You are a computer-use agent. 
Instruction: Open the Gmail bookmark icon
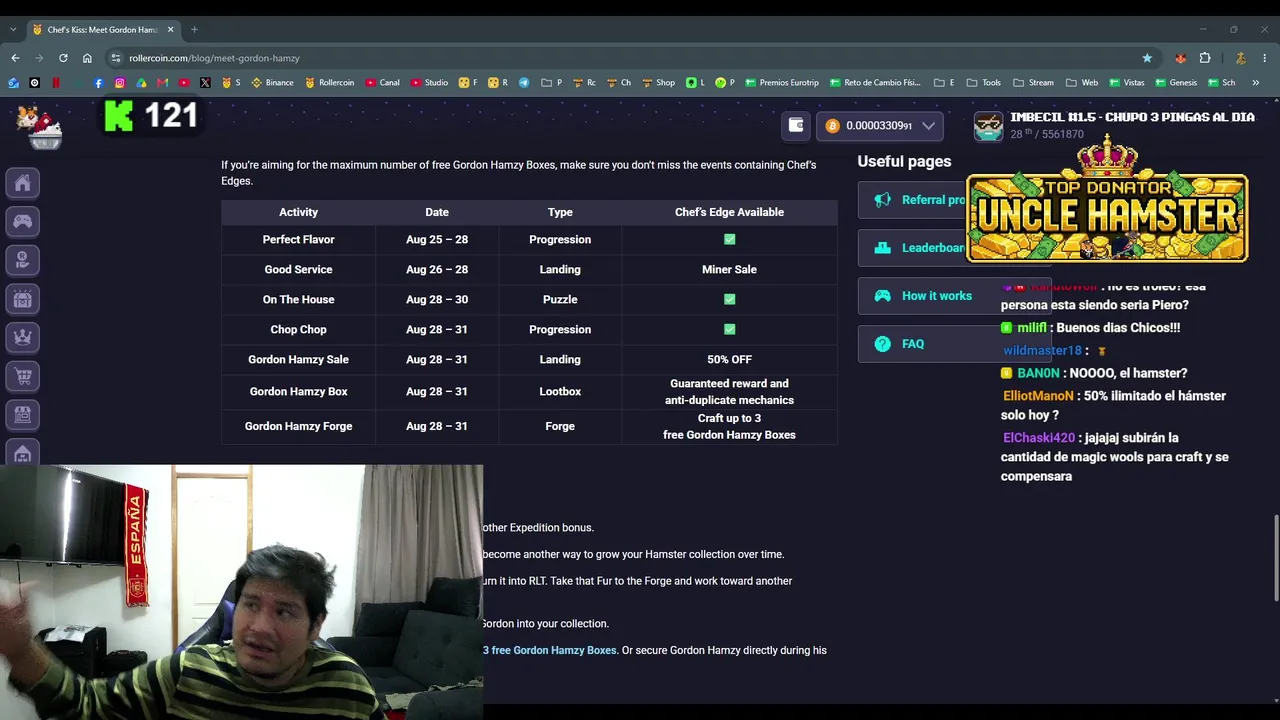[163, 83]
